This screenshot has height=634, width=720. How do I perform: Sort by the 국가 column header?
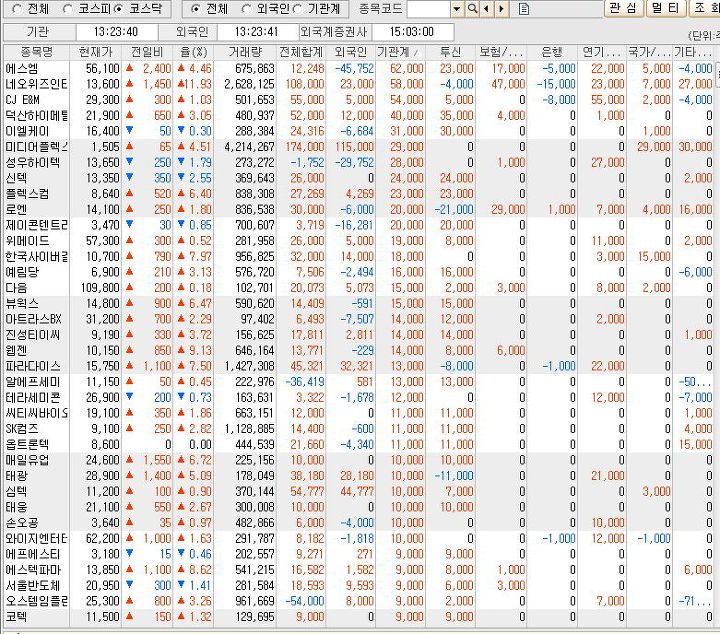pos(649,52)
